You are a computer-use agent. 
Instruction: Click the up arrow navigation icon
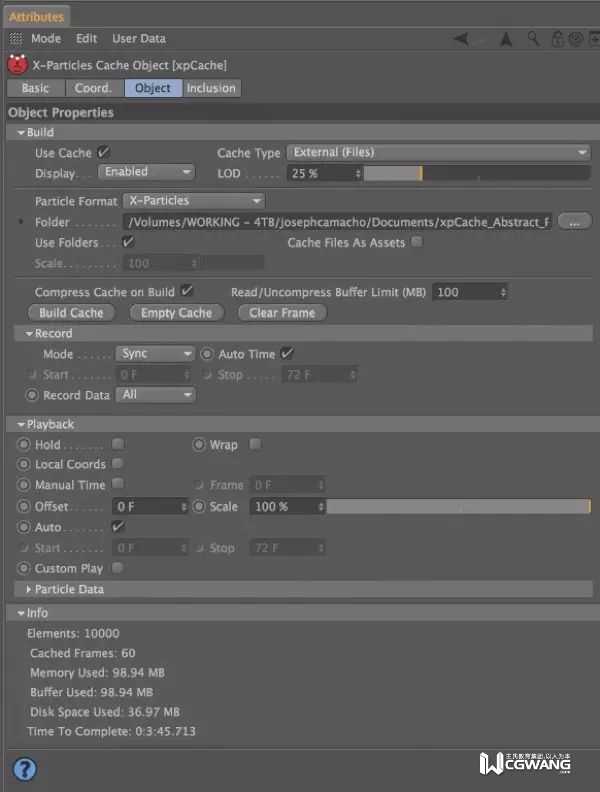(506, 39)
